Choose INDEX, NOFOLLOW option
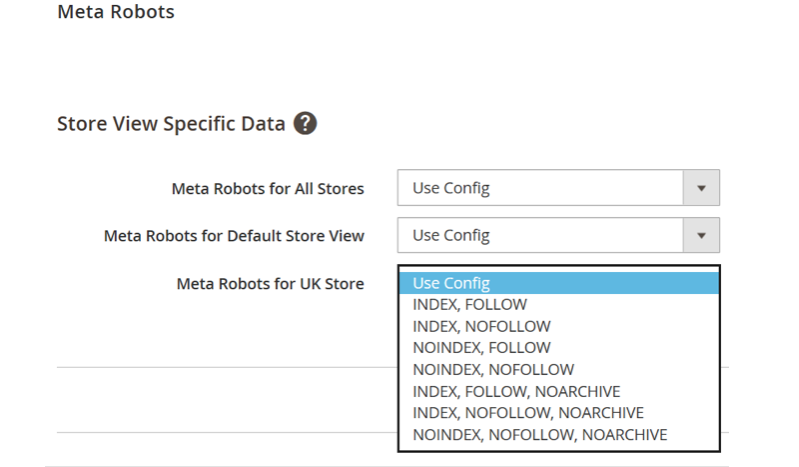 pos(559,326)
